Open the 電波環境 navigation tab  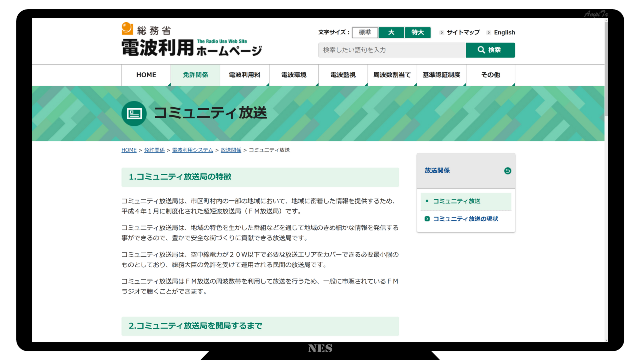294,75
